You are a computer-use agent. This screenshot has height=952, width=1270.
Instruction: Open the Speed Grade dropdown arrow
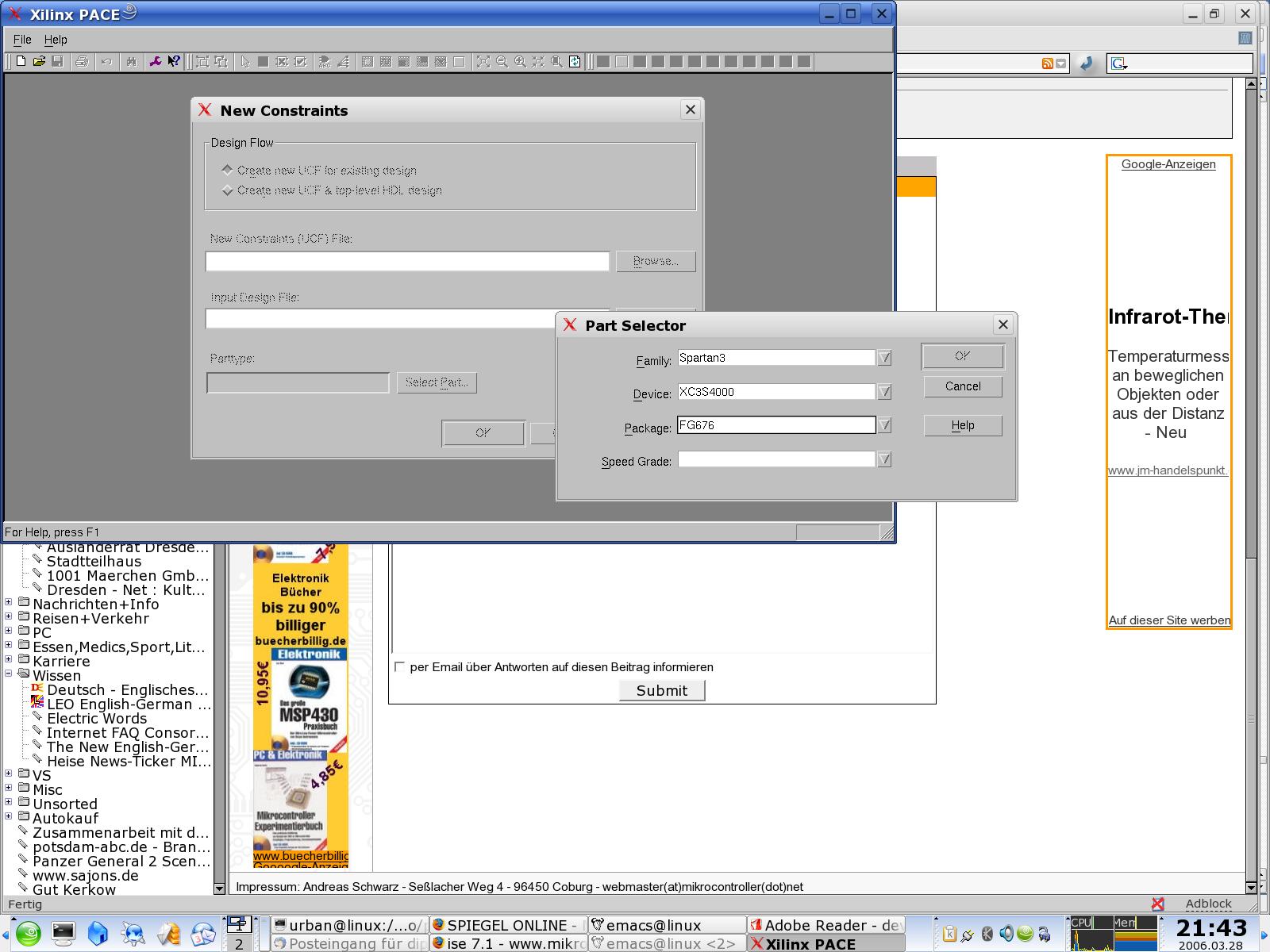click(x=884, y=459)
